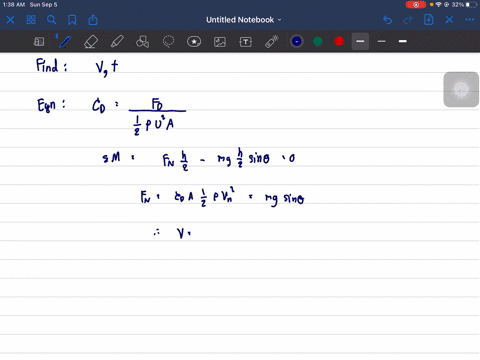Select the thickest stroke thickness
480x360 pixels.
[x=403, y=41]
